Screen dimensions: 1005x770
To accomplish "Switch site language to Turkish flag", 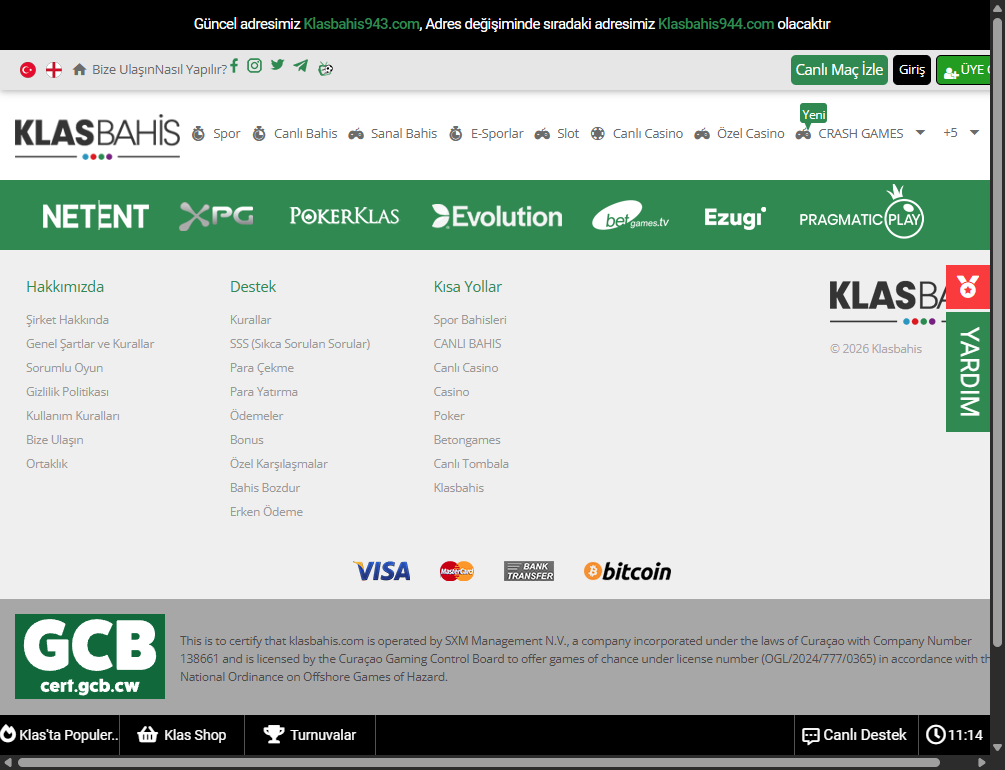I will click(x=28, y=69).
